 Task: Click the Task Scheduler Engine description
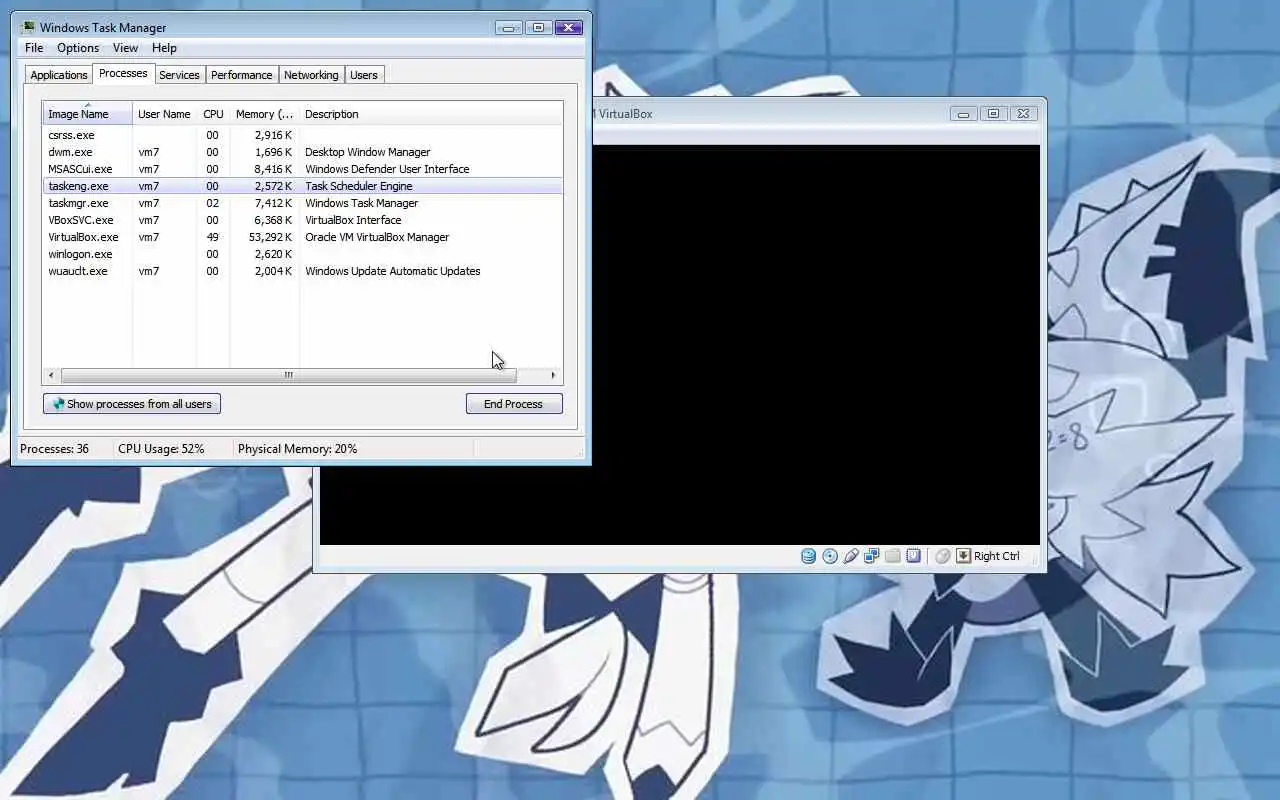pos(358,186)
